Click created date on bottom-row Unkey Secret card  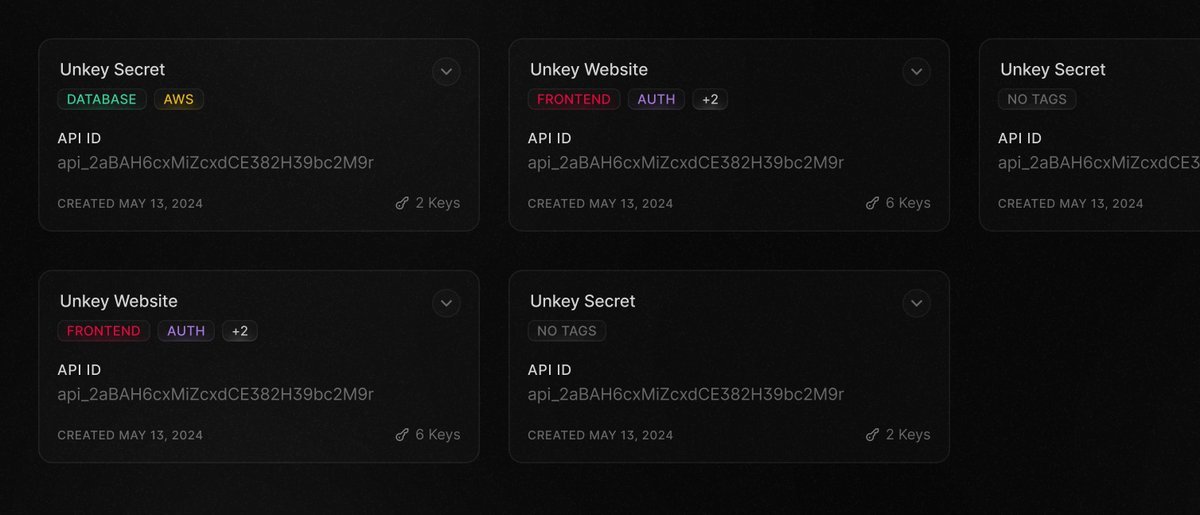point(600,435)
